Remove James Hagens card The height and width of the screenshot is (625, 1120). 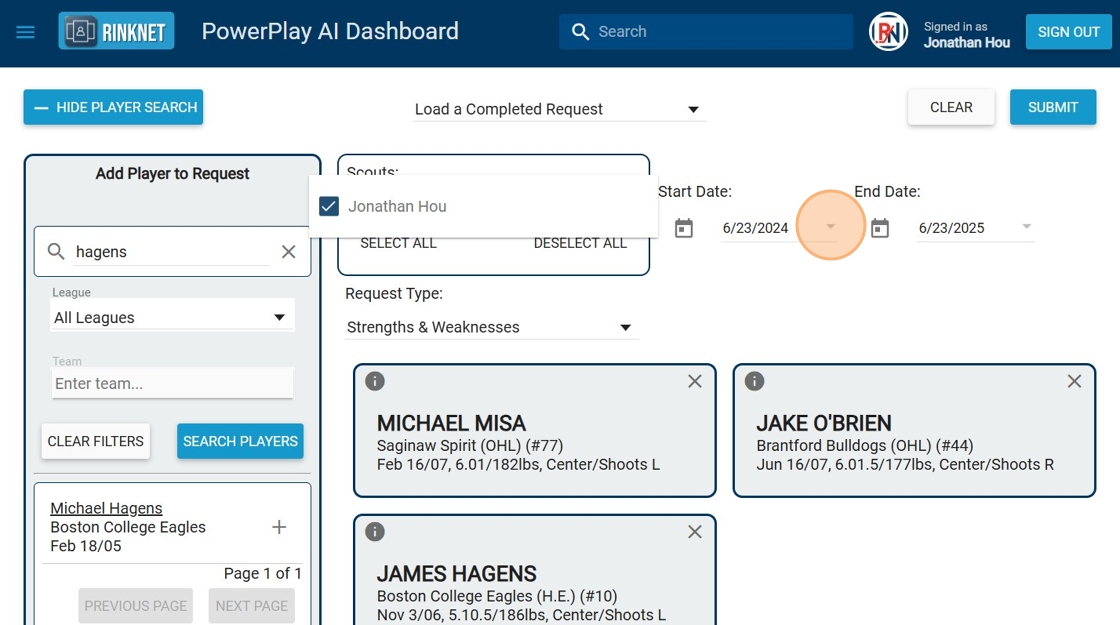[695, 532]
